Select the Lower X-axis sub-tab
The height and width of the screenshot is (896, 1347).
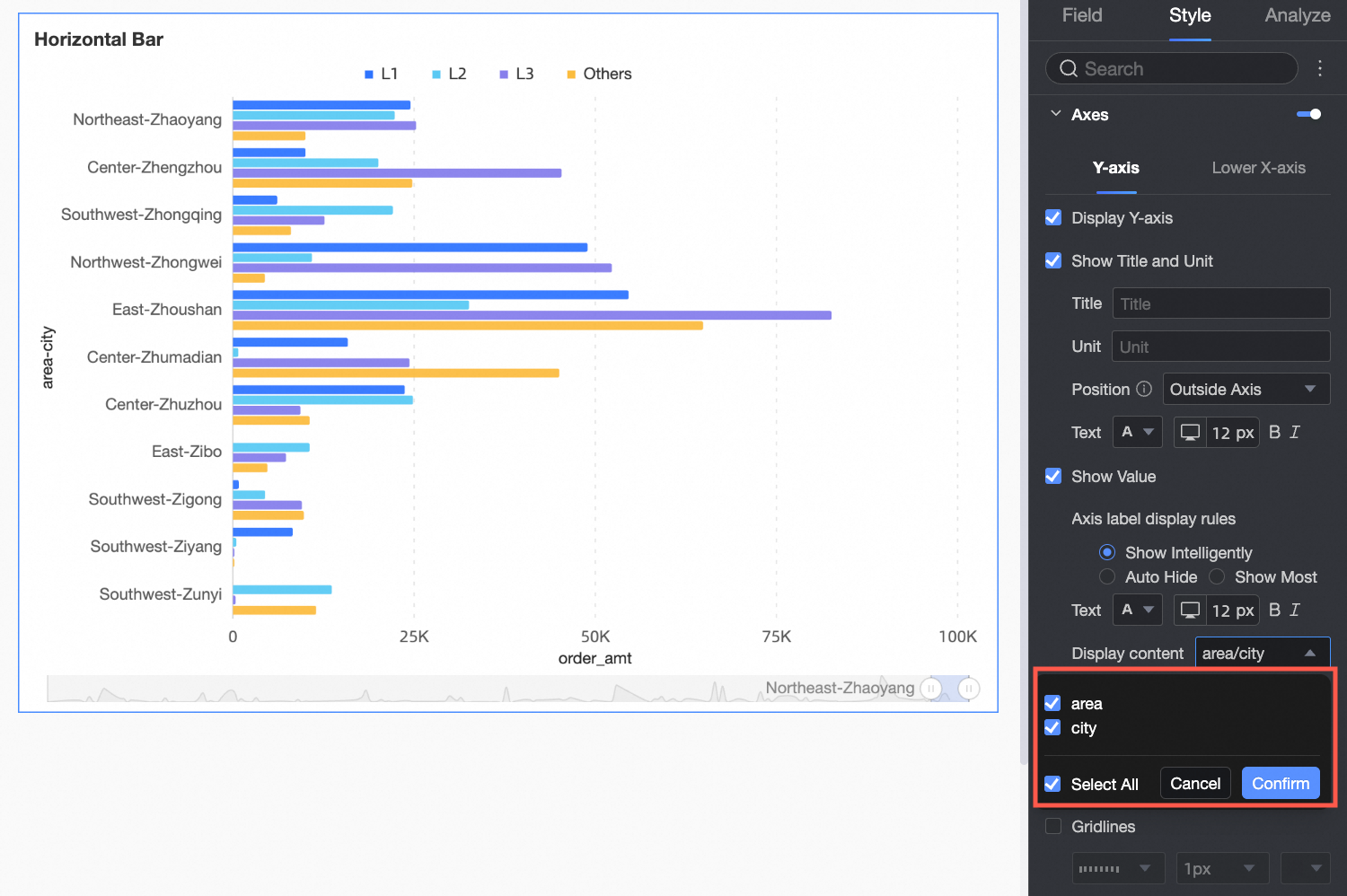1258,168
